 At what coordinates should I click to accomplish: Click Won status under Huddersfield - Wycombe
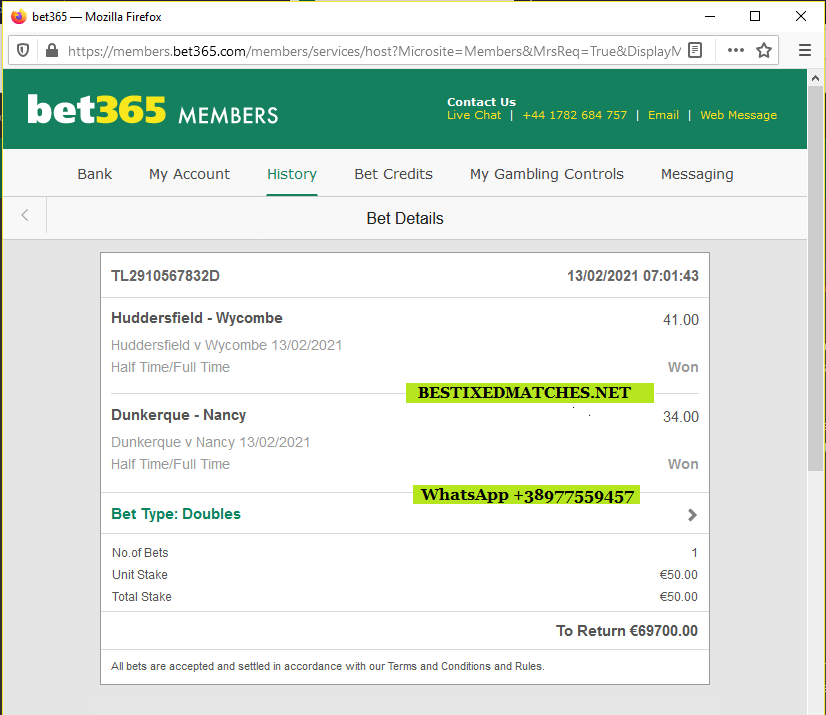click(683, 367)
